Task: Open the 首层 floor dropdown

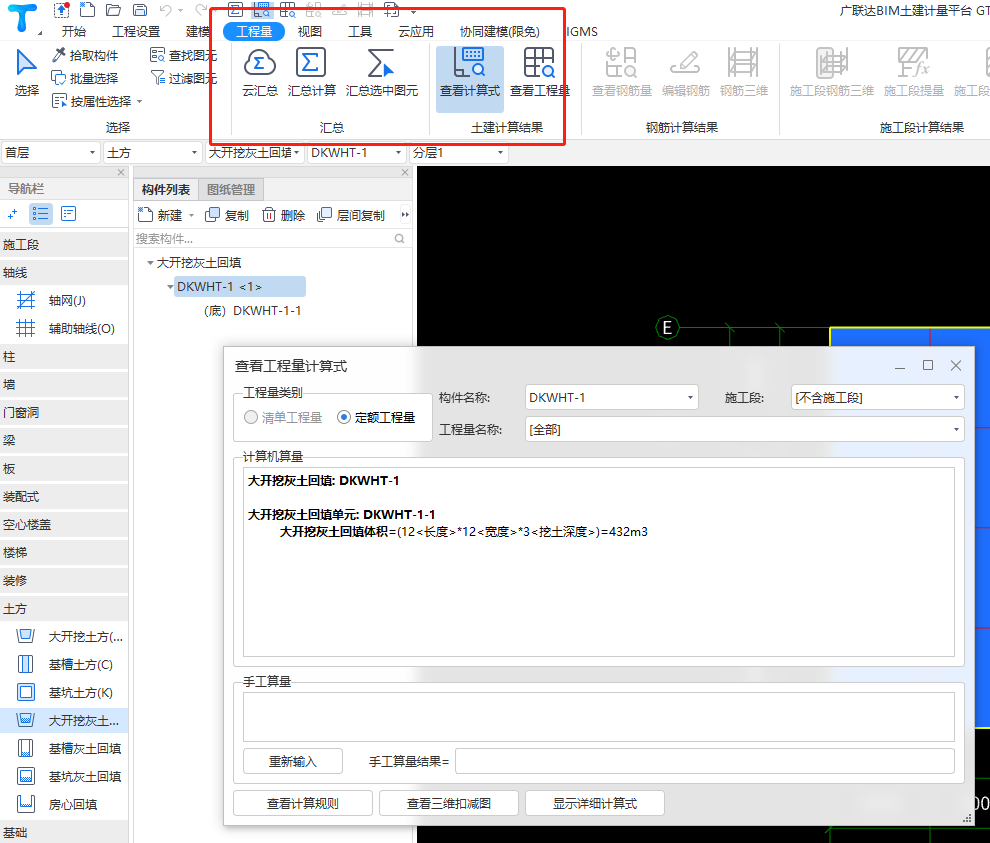Action: coord(51,153)
